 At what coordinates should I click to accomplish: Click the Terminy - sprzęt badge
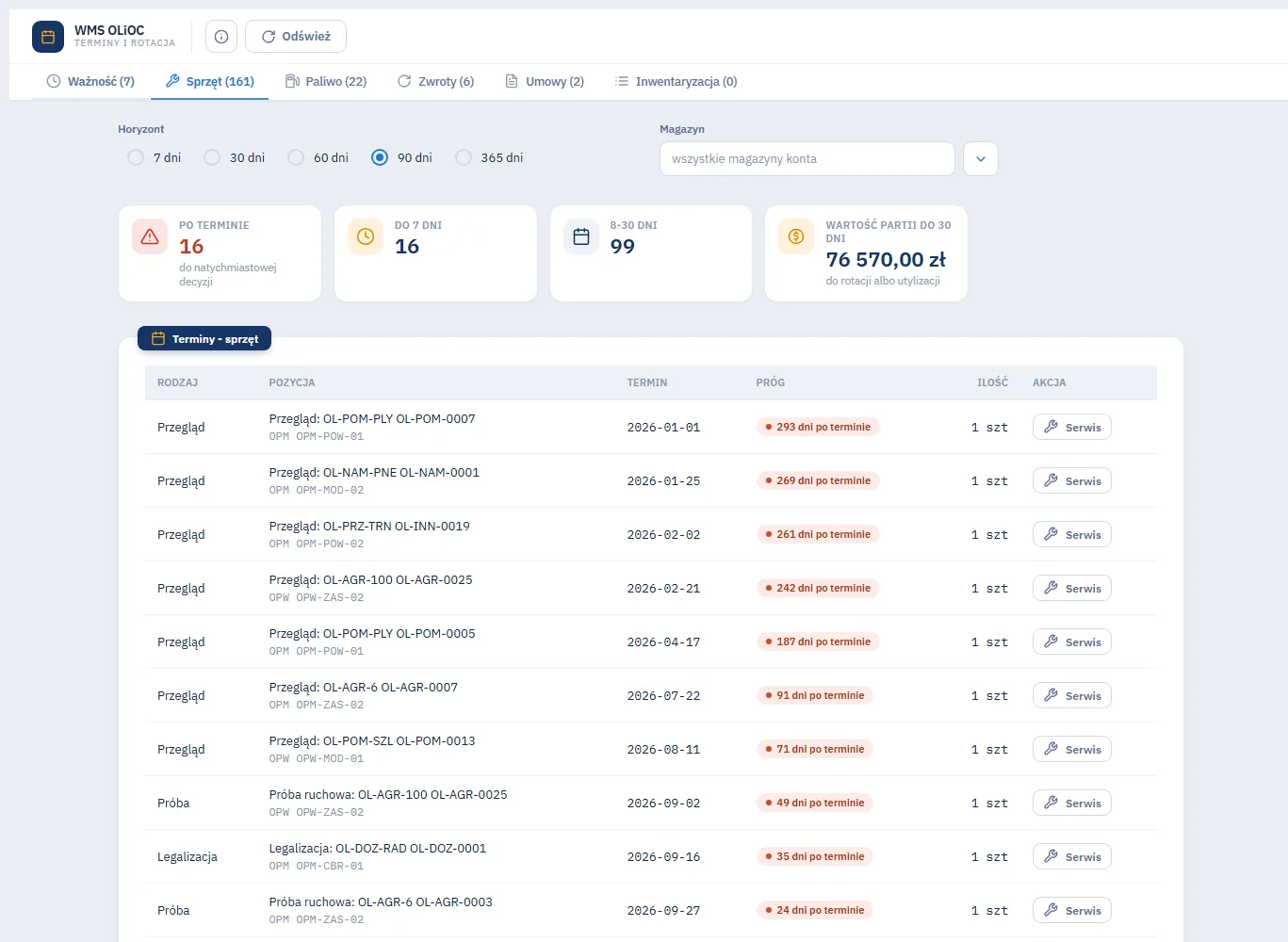(x=204, y=338)
